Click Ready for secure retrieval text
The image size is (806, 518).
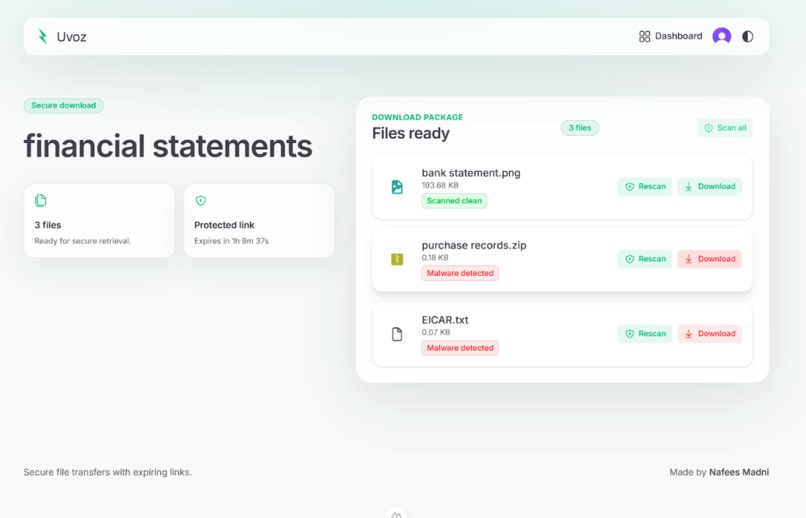tap(82, 241)
